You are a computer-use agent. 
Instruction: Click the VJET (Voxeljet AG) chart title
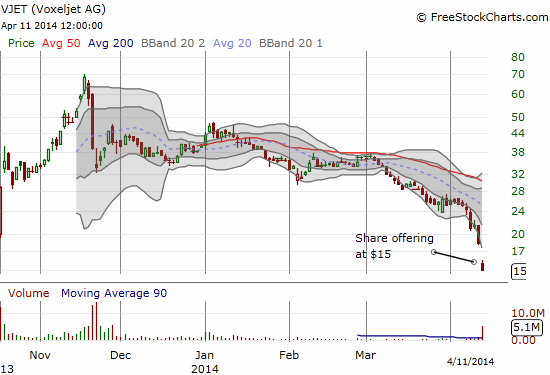(53, 9)
